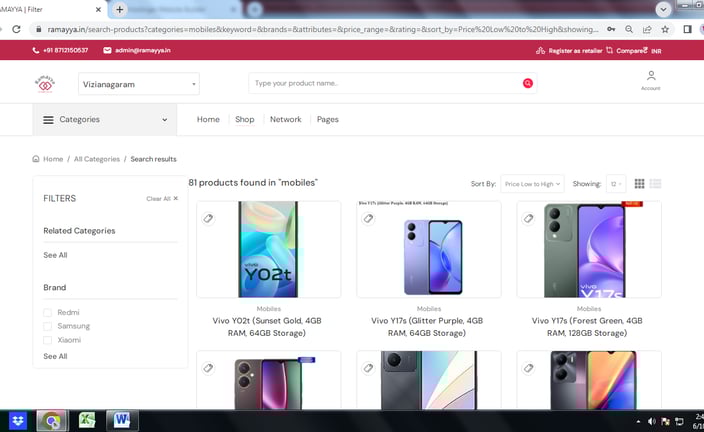
Task: Click the share page icon in address bar
Action: 647,29
